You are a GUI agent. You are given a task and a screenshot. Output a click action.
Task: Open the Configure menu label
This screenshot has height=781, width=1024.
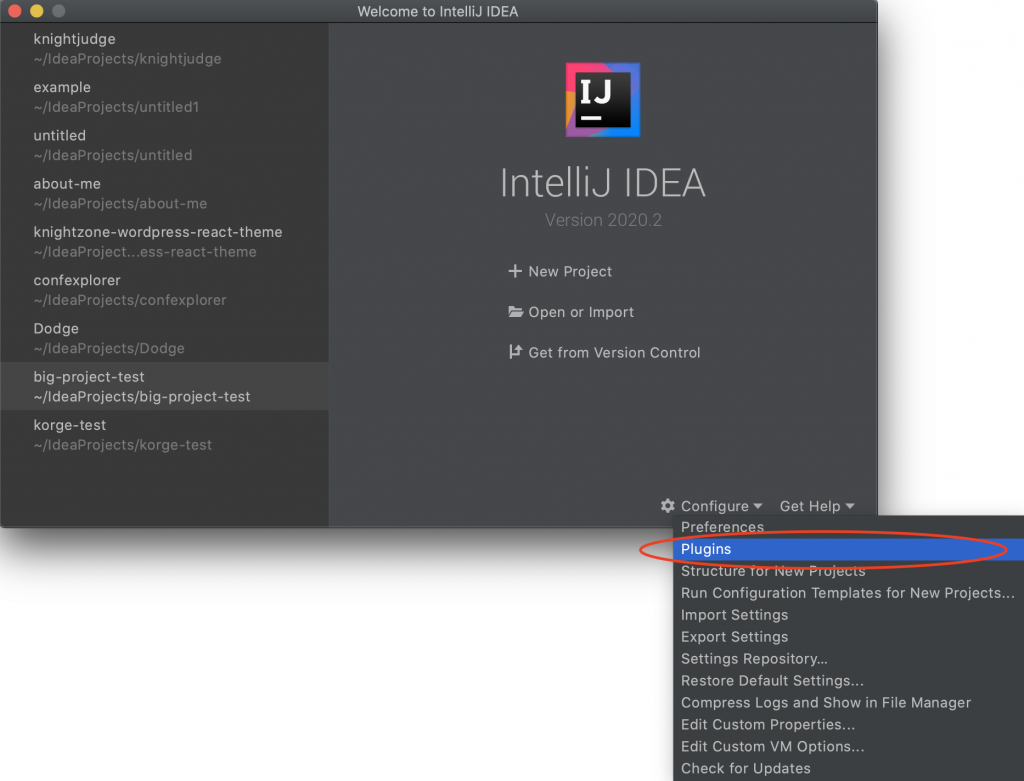click(x=714, y=506)
